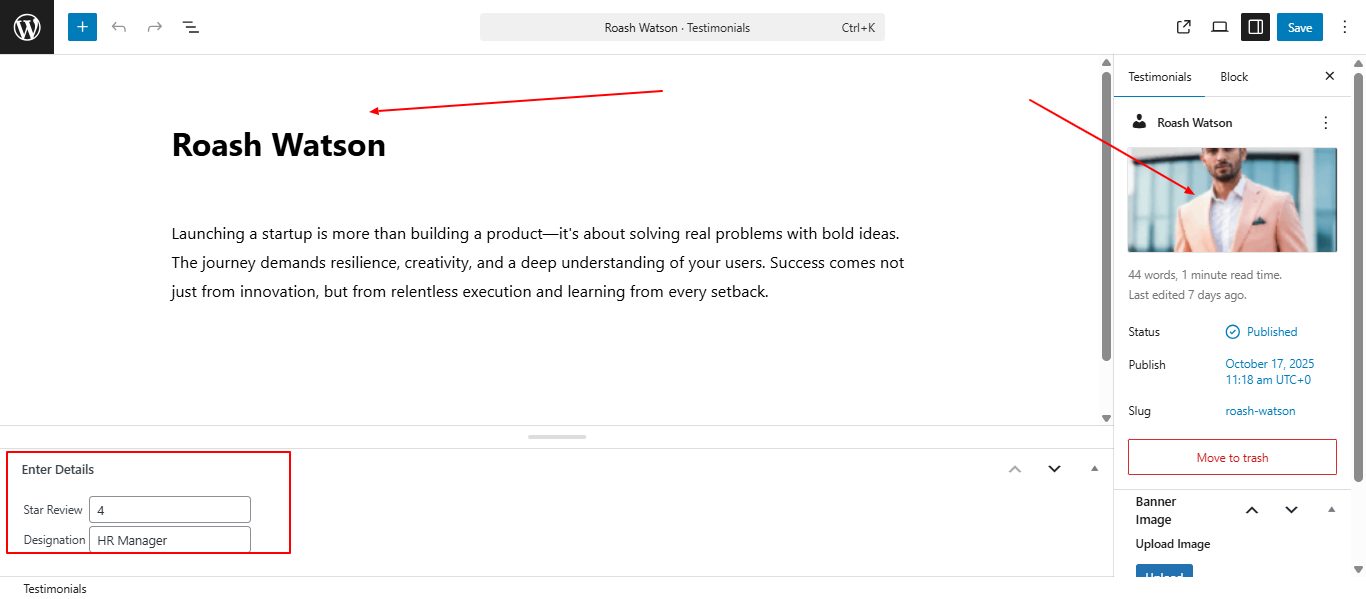This screenshot has height=599, width=1366.
Task: Open the block inserter plus button
Action: 82,27
